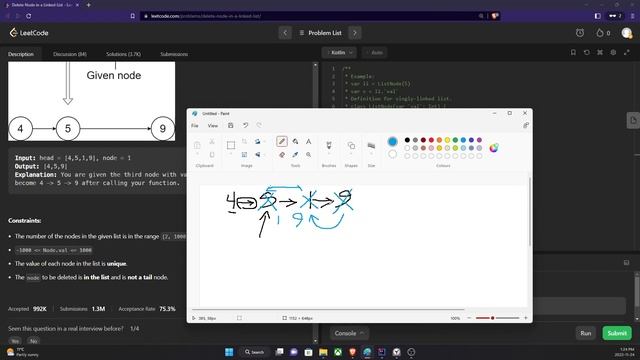Image resolution: width=640 pixels, height=360 pixels.
Task: Select the Pencil tool in Paint
Action: [282, 142]
